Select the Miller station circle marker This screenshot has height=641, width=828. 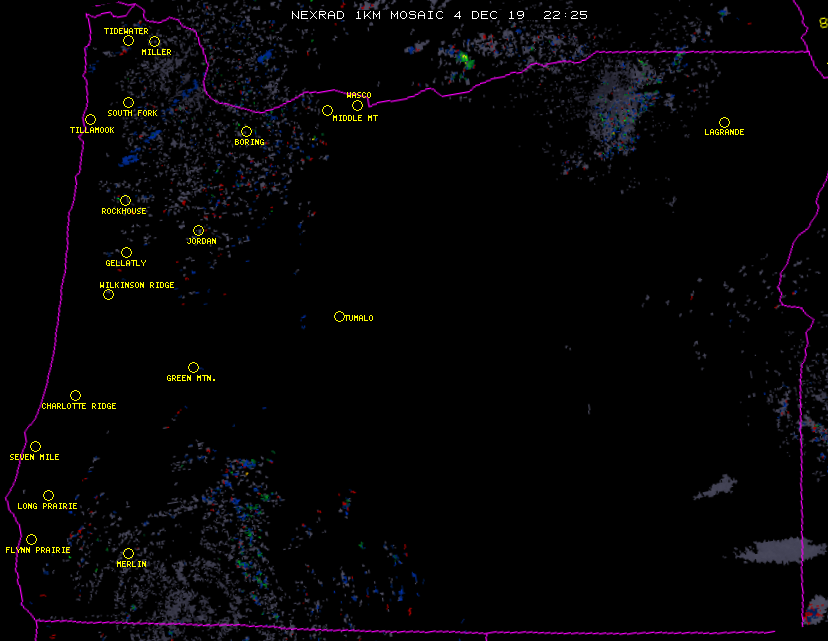pyautogui.click(x=154, y=41)
